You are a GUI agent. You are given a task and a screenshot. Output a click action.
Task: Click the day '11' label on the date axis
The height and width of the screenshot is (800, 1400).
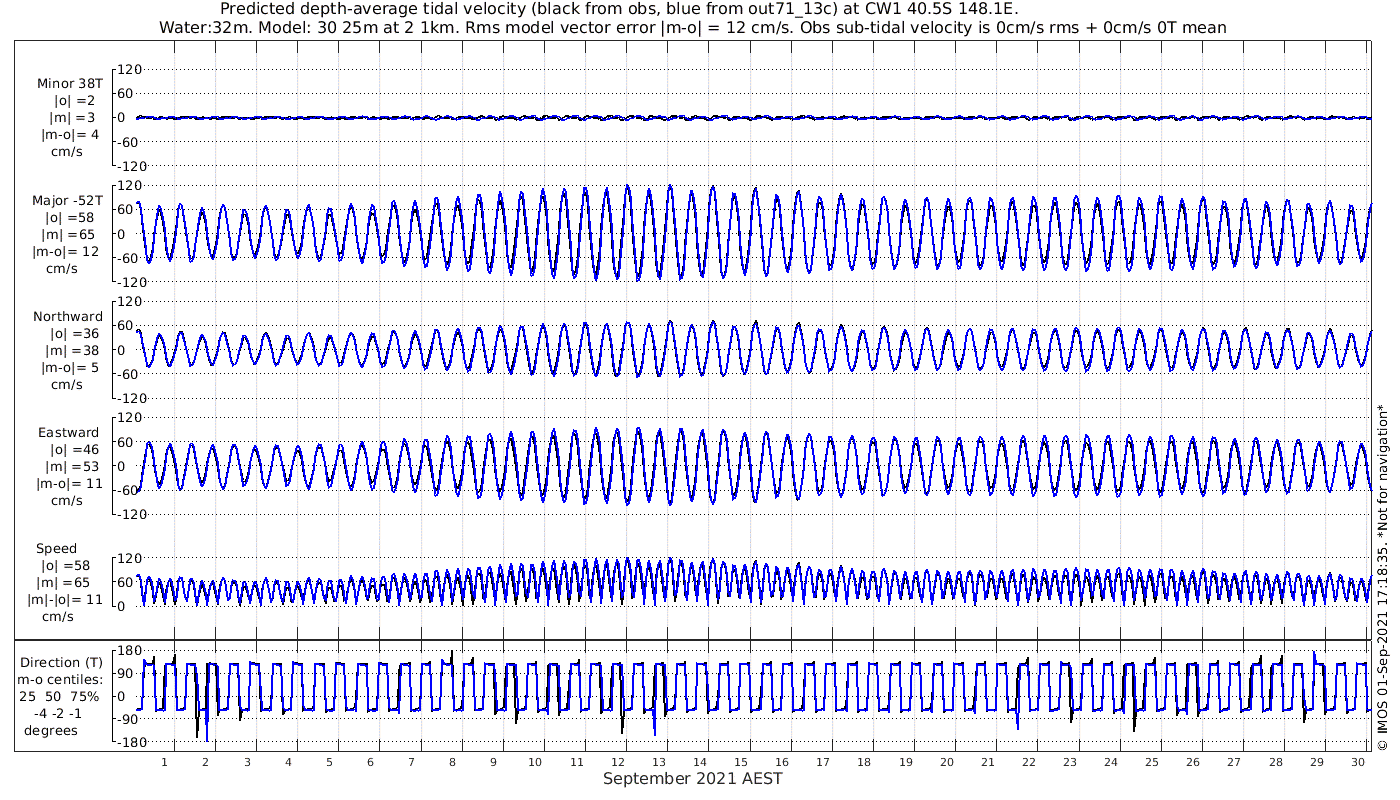pos(576,762)
